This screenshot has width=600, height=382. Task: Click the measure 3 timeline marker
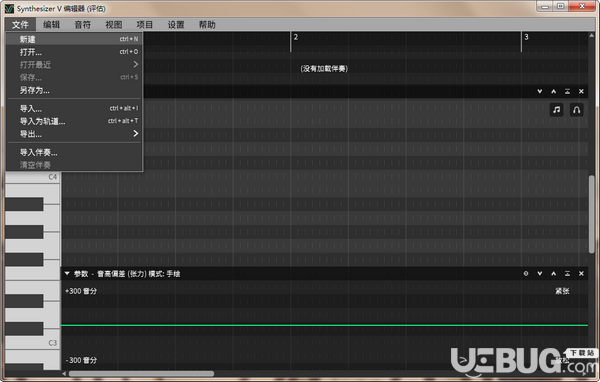[x=526, y=37]
